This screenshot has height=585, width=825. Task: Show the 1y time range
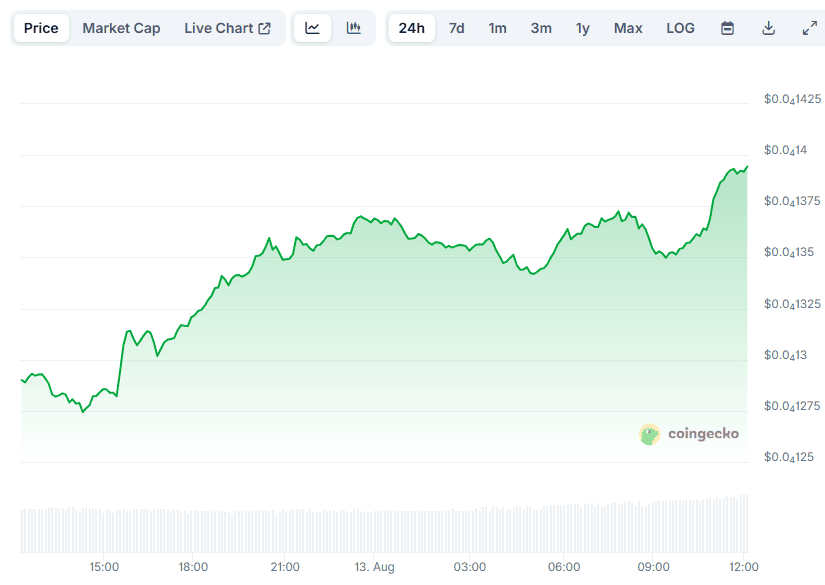(x=583, y=28)
